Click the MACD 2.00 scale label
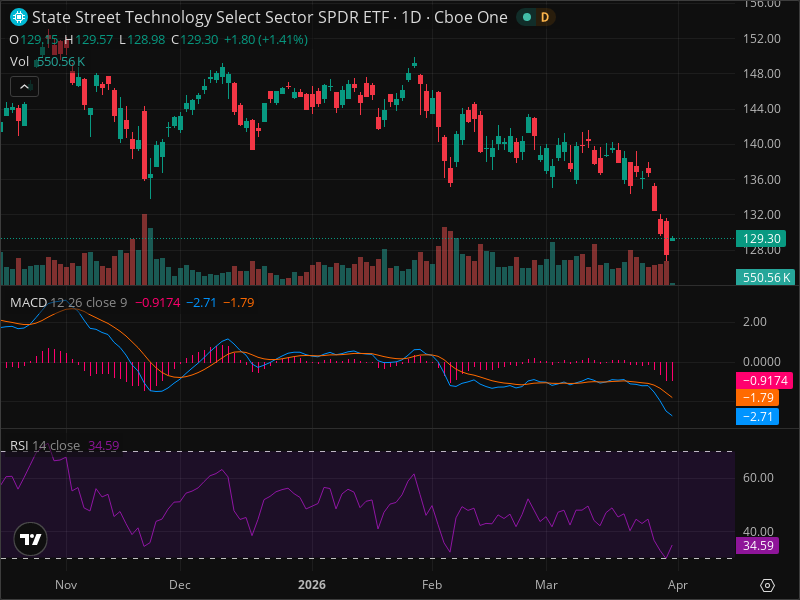 (x=755, y=321)
